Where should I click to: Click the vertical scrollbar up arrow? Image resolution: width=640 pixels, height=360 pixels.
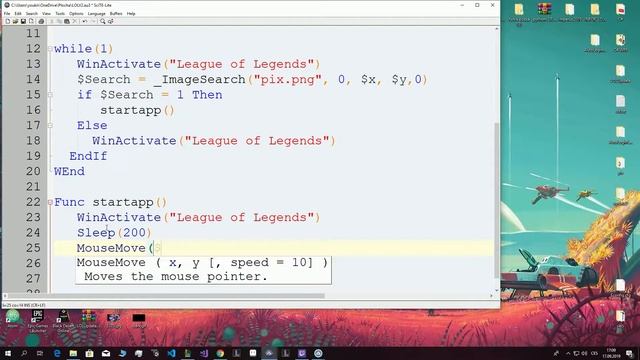tap(496, 29)
